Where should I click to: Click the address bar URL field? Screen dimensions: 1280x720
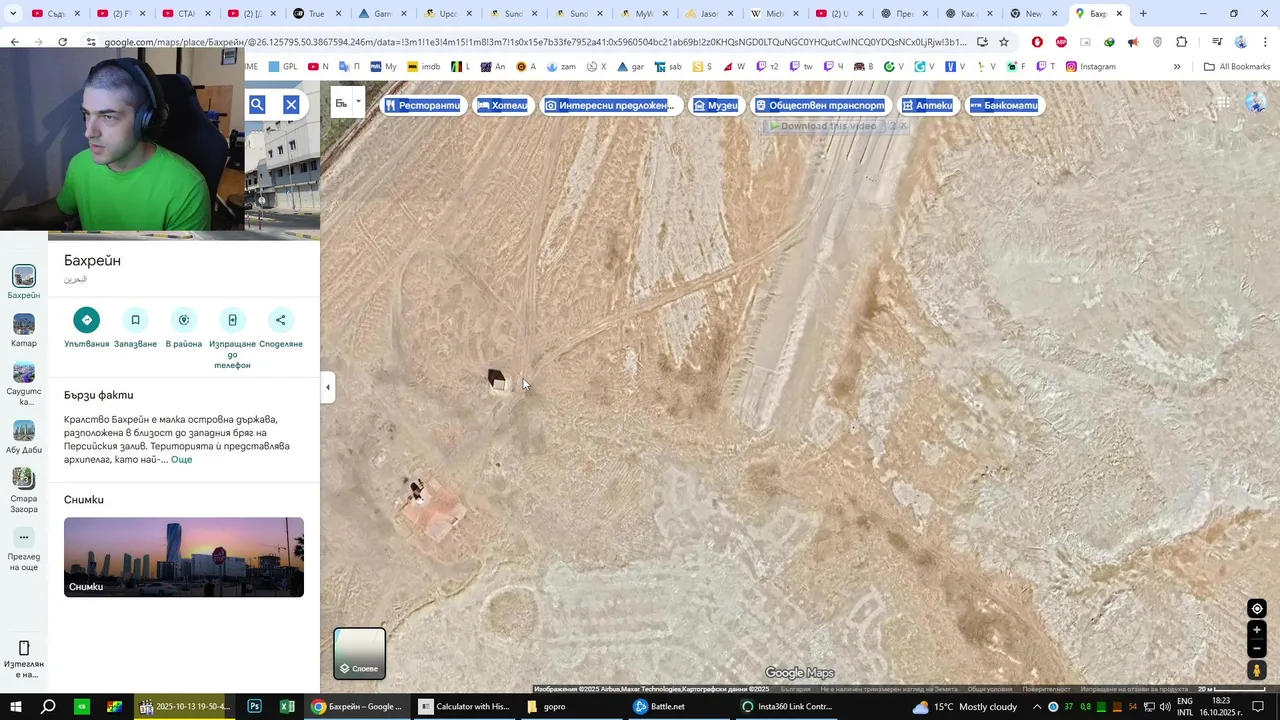pos(535,42)
